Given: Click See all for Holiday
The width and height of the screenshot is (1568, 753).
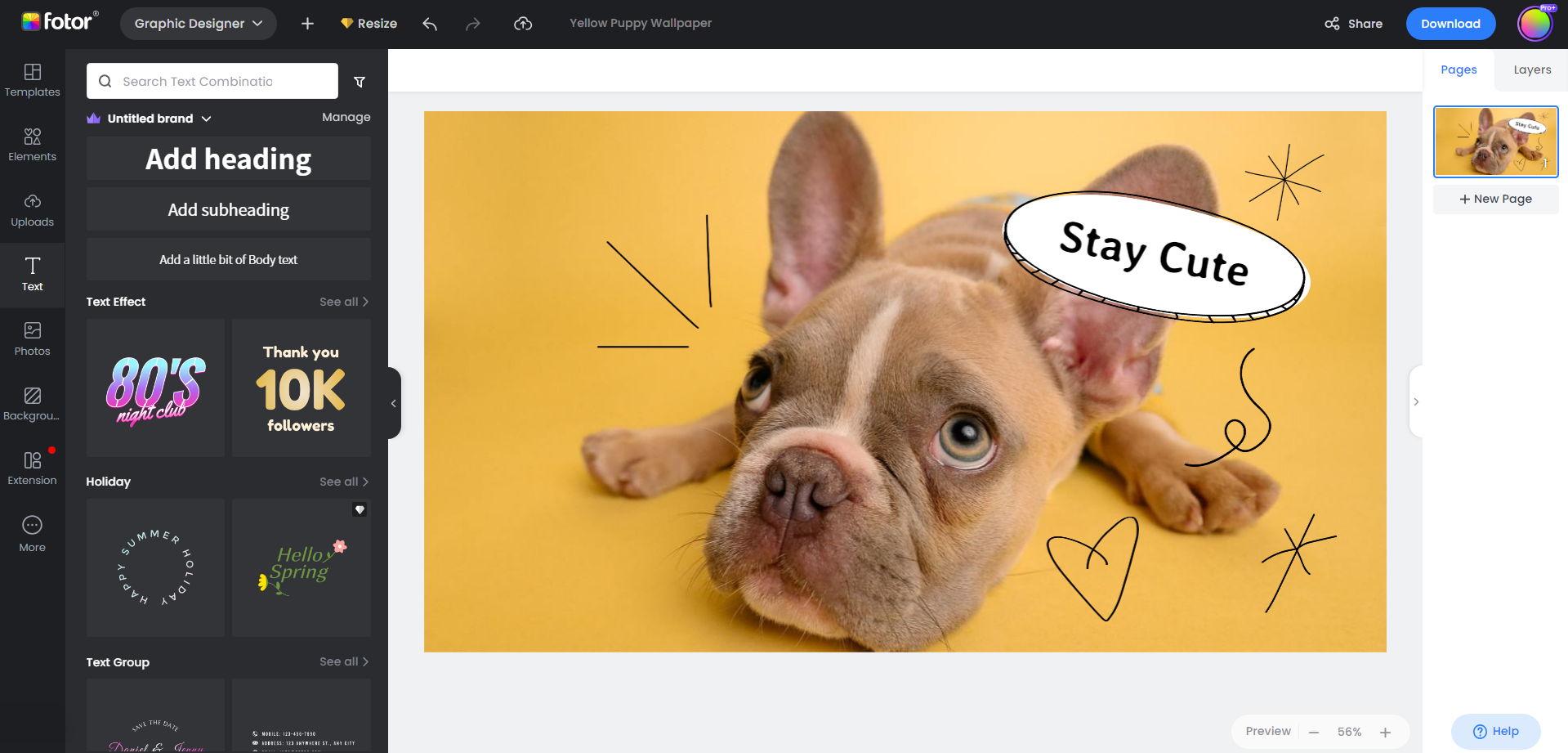Looking at the screenshot, I should [x=344, y=482].
